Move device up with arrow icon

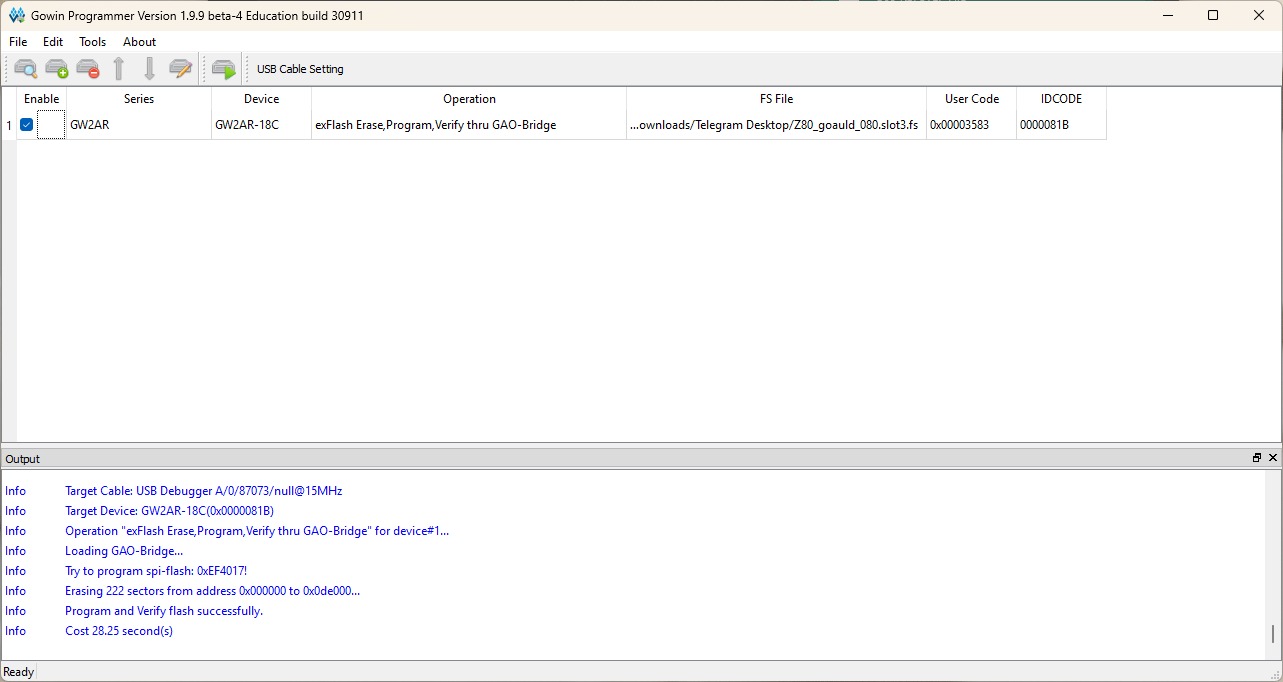[119, 69]
